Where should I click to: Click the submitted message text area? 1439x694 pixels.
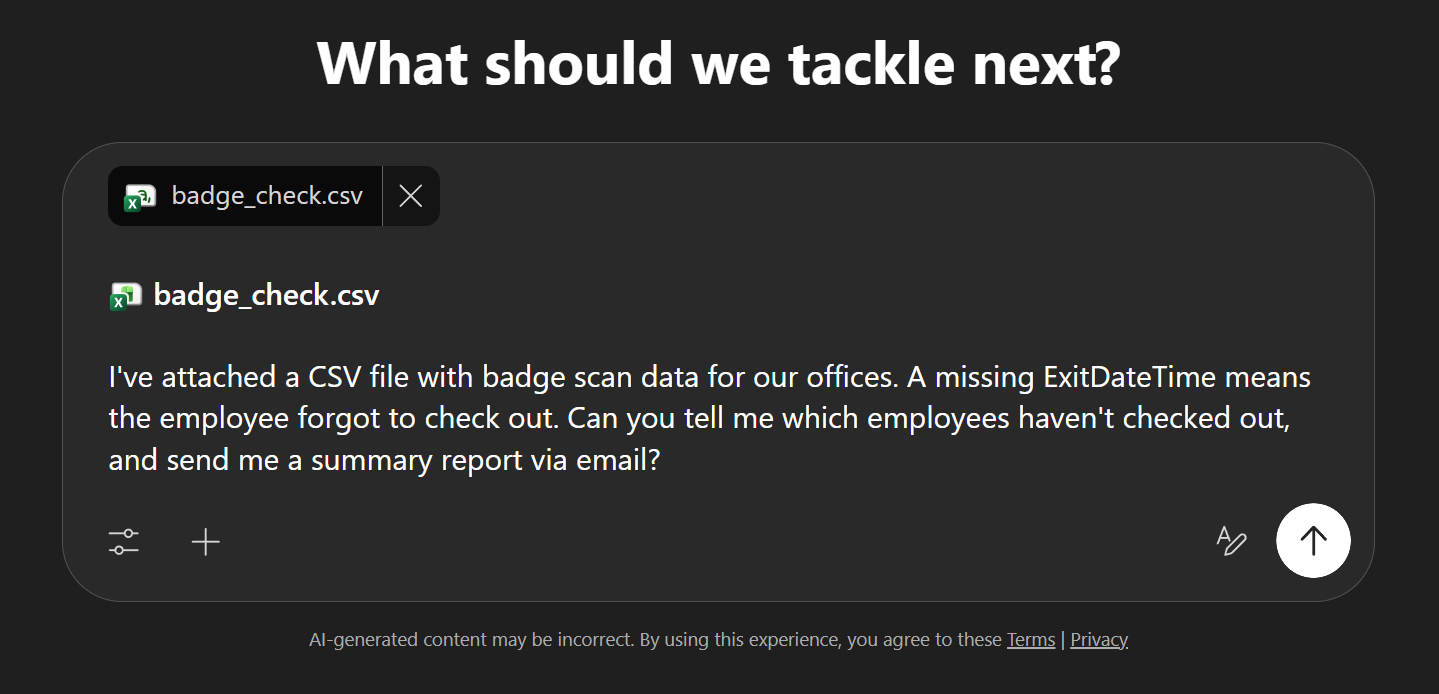[x=700, y=417]
